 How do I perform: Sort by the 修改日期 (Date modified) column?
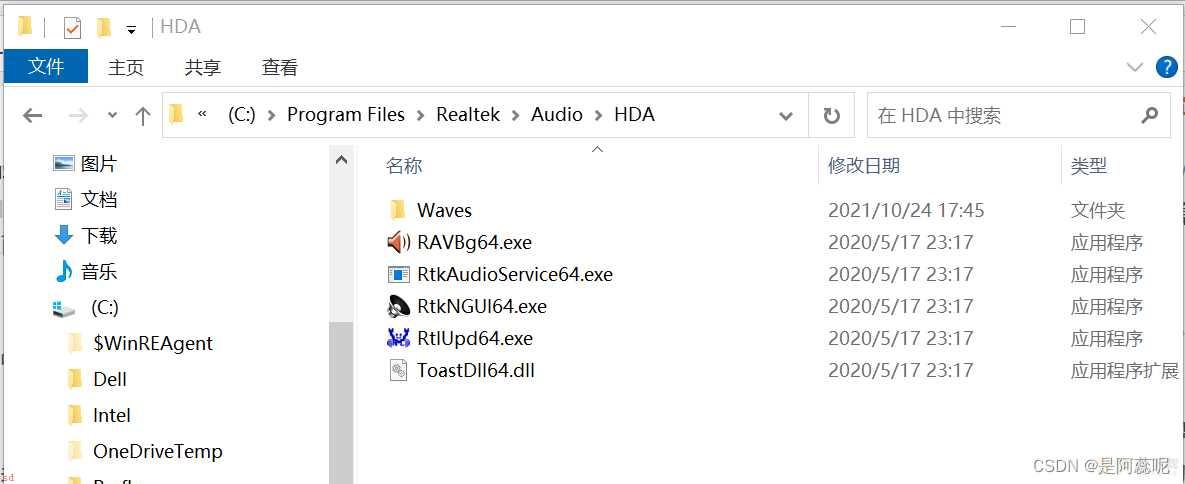tap(864, 166)
